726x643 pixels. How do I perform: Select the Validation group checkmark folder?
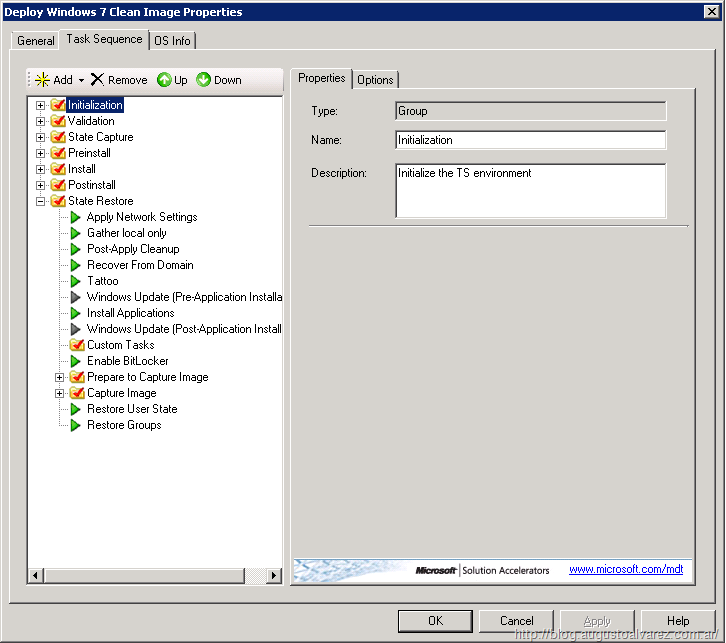click(x=58, y=121)
